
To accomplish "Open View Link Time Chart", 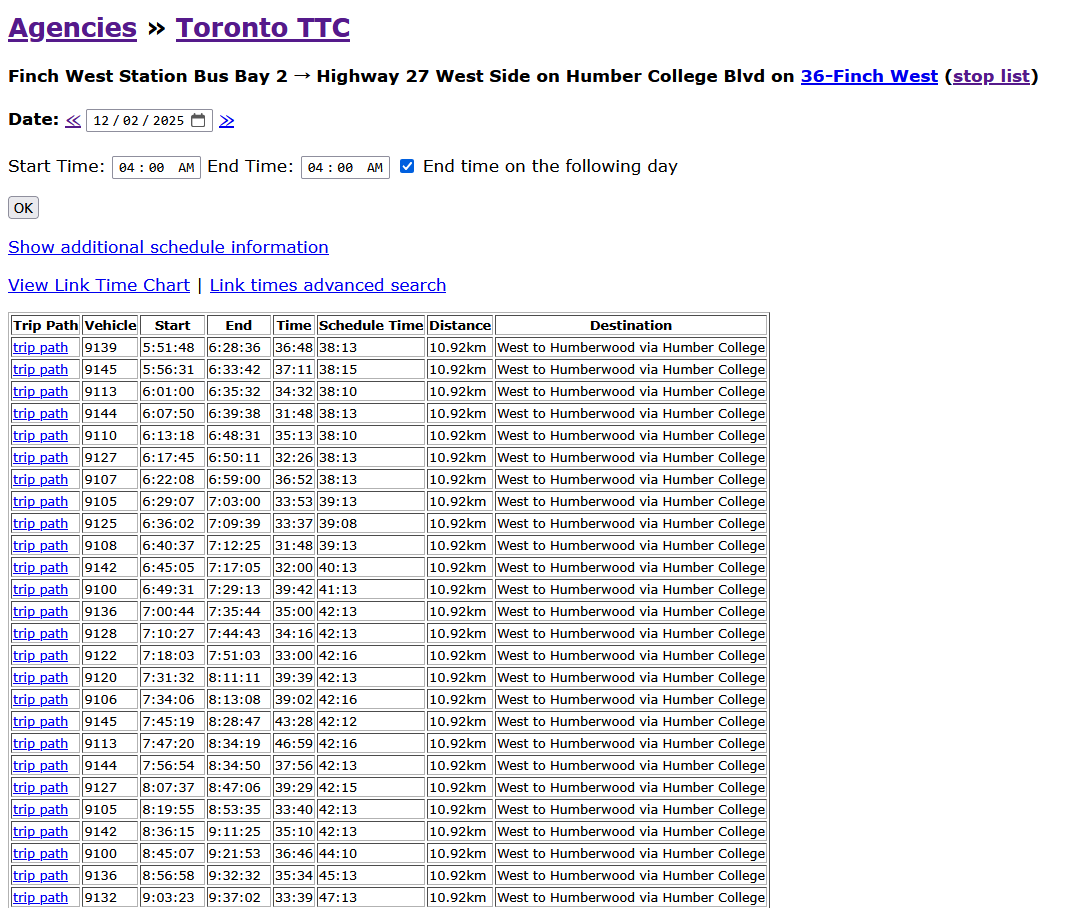I will point(99,285).
